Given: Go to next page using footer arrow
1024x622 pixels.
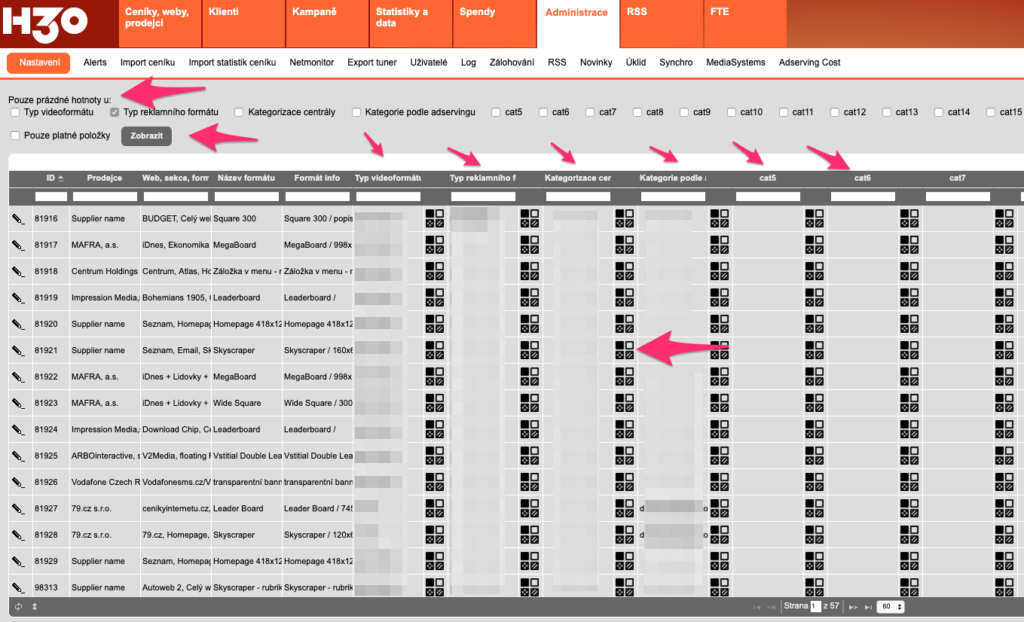Looking at the screenshot, I should (x=853, y=607).
